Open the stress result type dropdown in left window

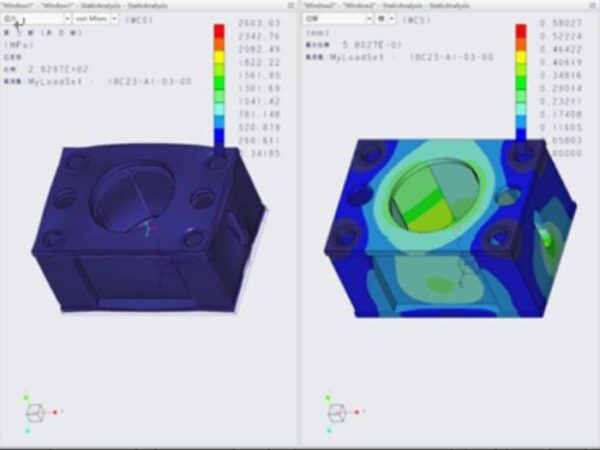(35, 18)
